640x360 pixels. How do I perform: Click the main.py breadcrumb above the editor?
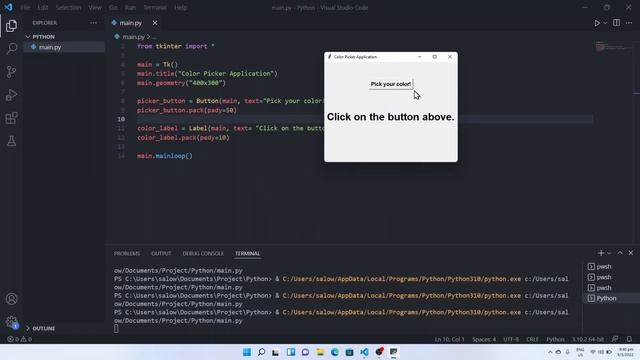[133, 37]
